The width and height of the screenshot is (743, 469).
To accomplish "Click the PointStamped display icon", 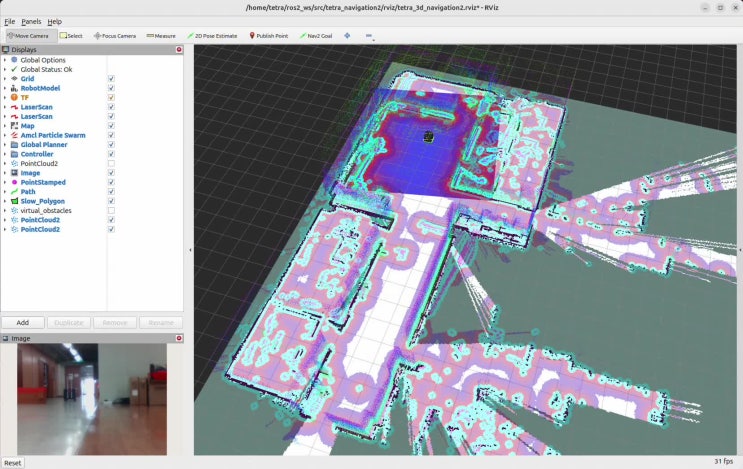I will click(x=14, y=182).
